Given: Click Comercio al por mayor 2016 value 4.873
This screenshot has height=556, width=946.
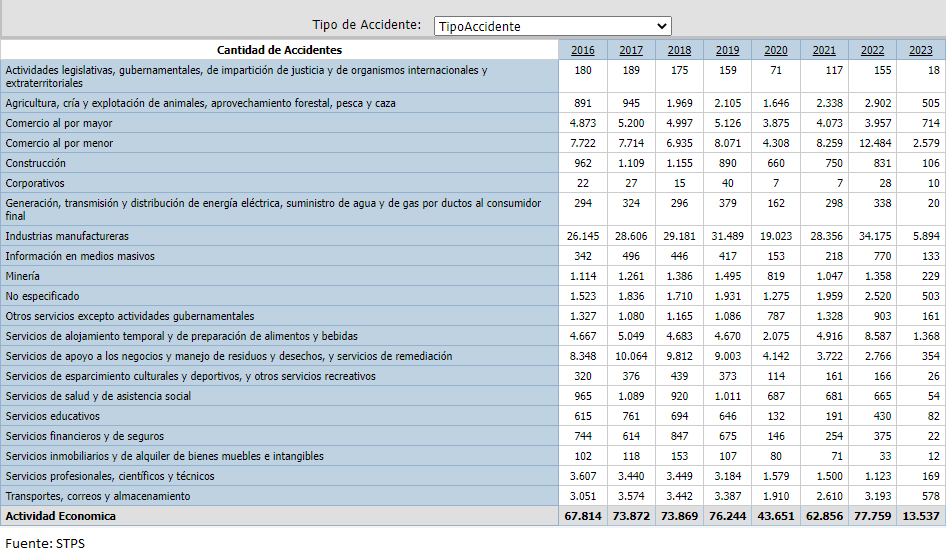Looking at the screenshot, I should coord(583,123).
